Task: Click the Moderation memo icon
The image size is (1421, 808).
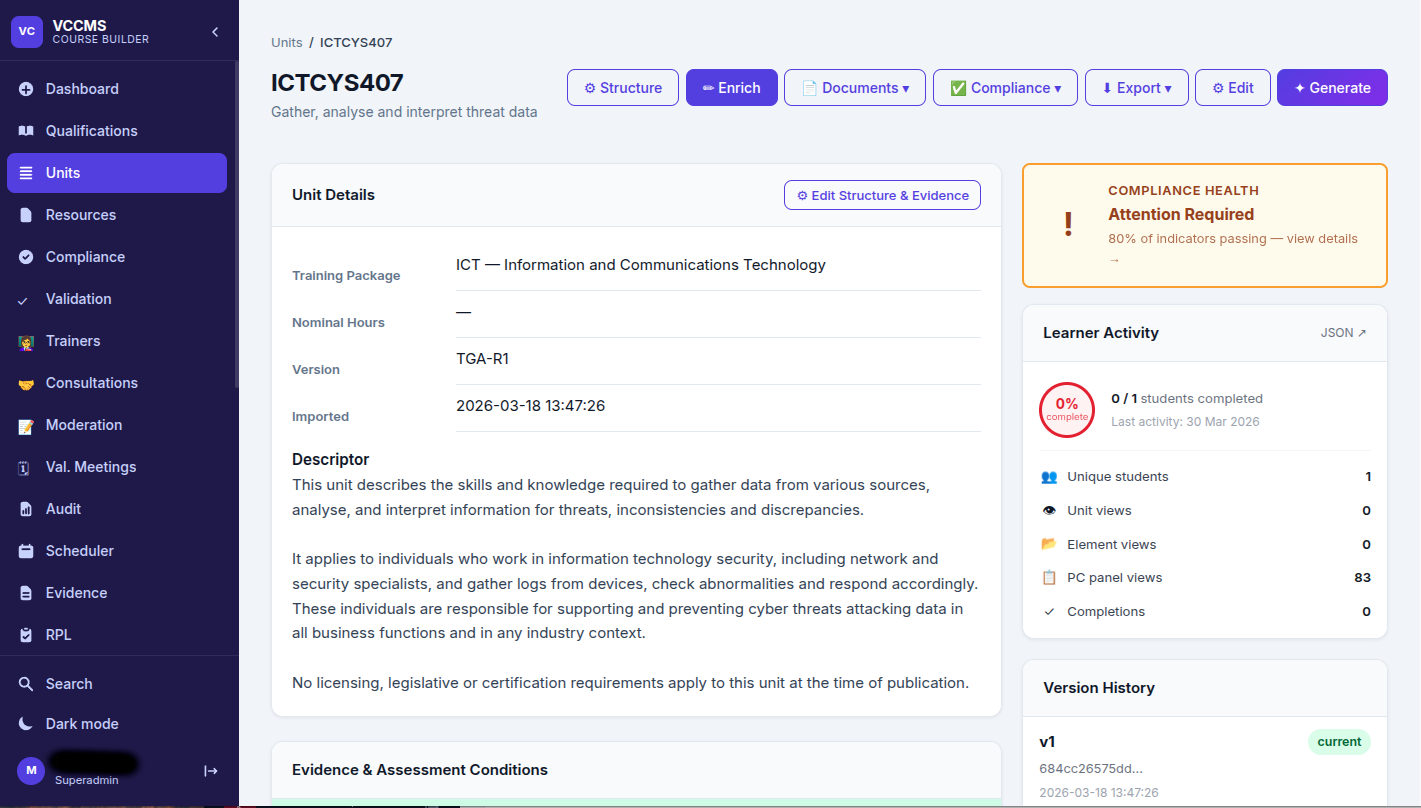Action: (x=26, y=426)
